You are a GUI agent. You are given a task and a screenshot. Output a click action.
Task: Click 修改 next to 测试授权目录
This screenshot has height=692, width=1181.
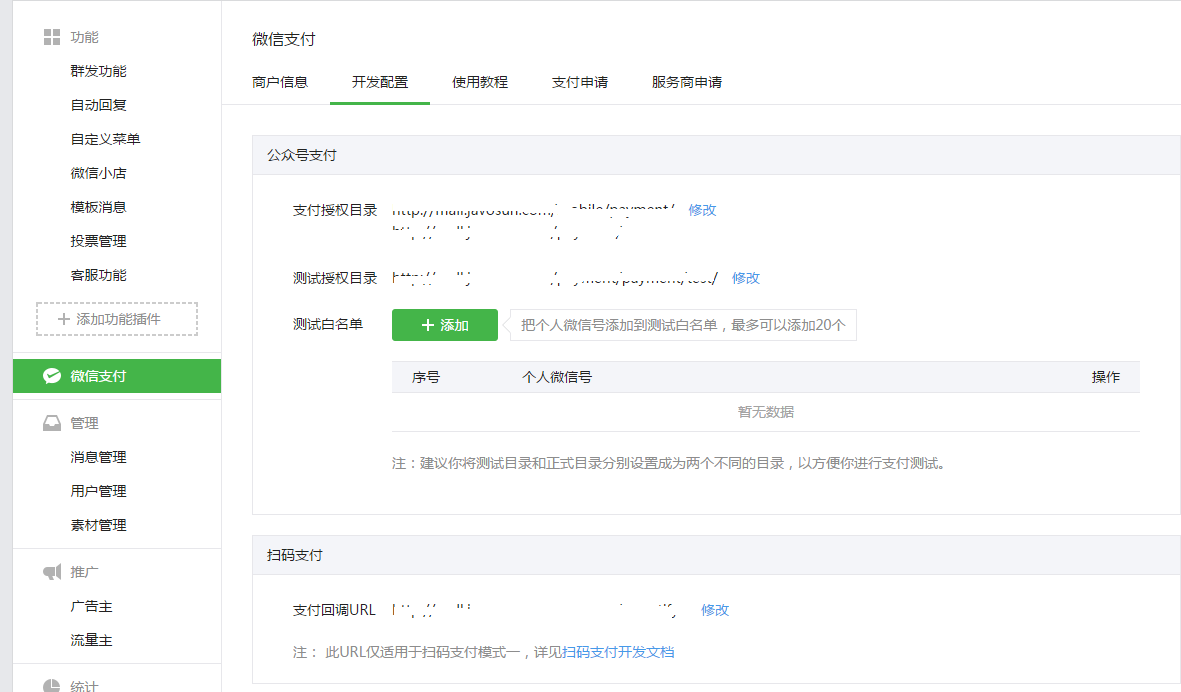pos(746,278)
